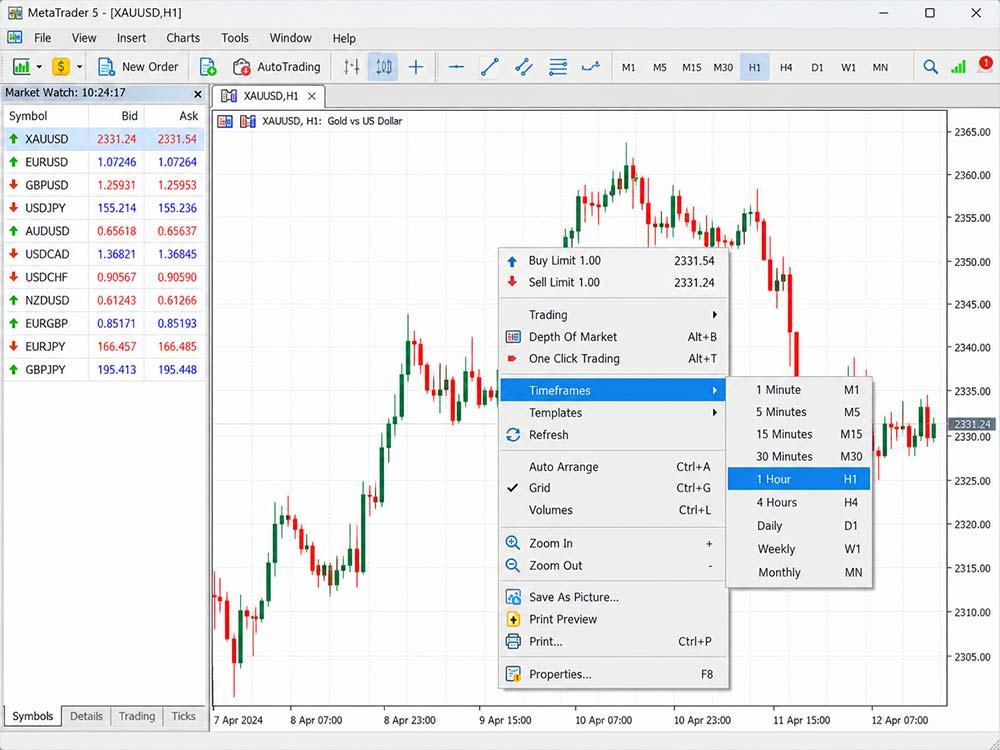1000x750 pixels.
Task: Click Zoom Out magnifier entry
Action: (x=614, y=566)
